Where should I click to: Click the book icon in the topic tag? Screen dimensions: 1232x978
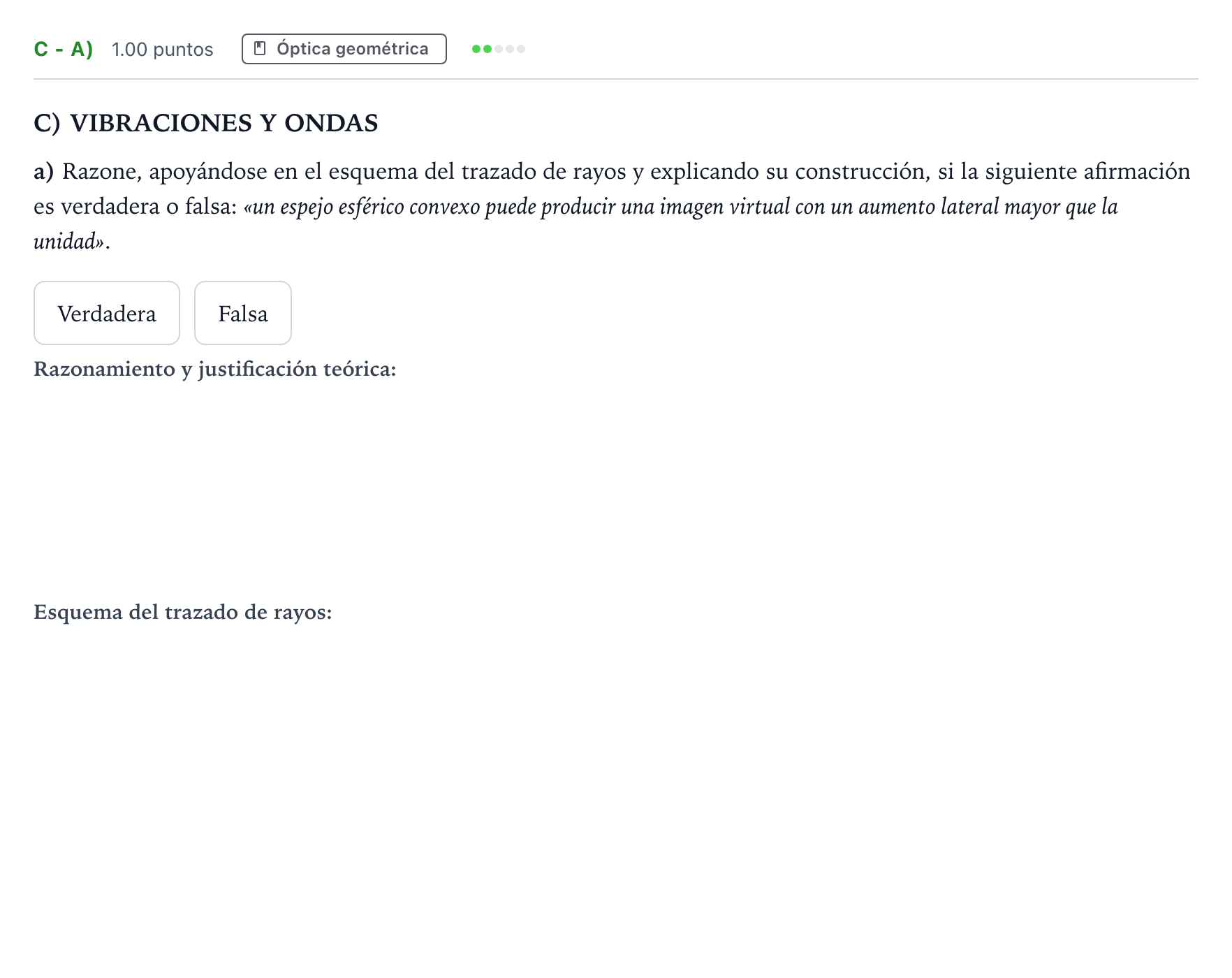[260, 49]
